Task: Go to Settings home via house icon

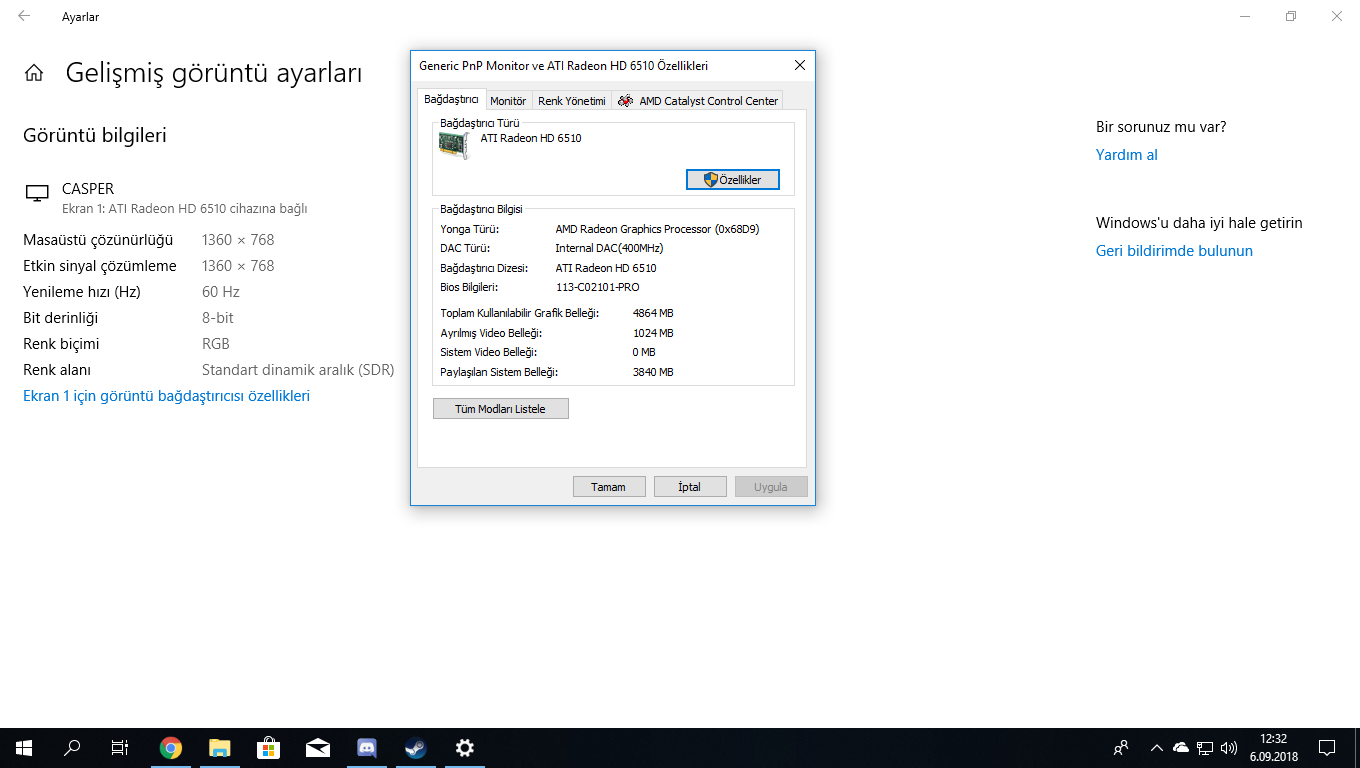Action: (x=34, y=73)
